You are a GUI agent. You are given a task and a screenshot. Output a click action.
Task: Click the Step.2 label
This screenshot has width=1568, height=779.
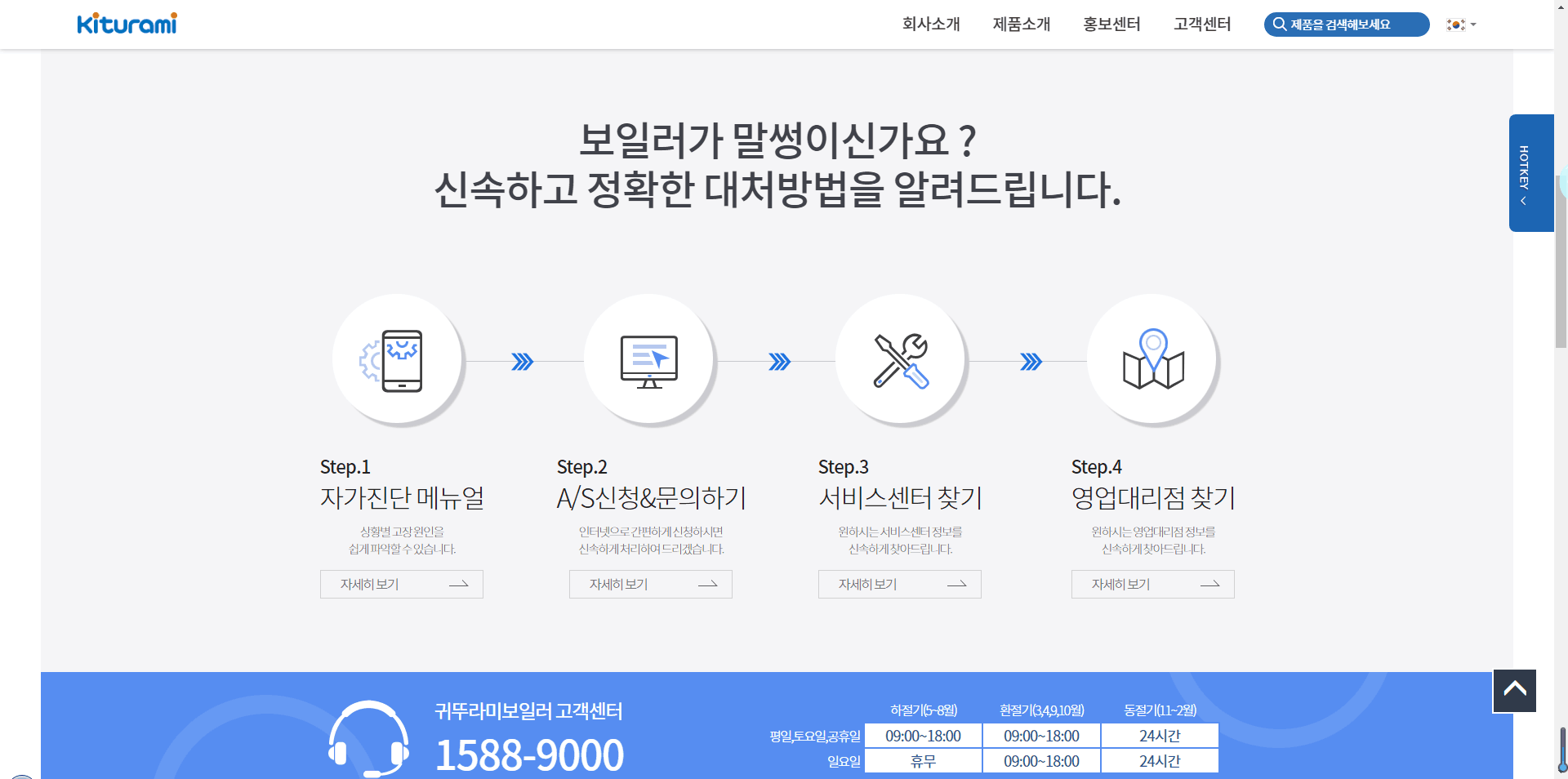582,467
